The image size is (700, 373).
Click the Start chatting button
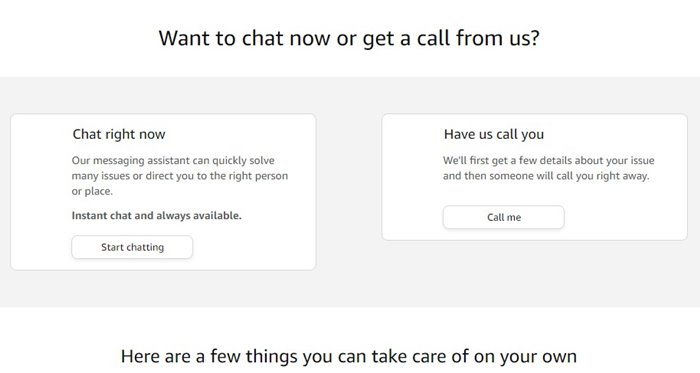[132, 247]
